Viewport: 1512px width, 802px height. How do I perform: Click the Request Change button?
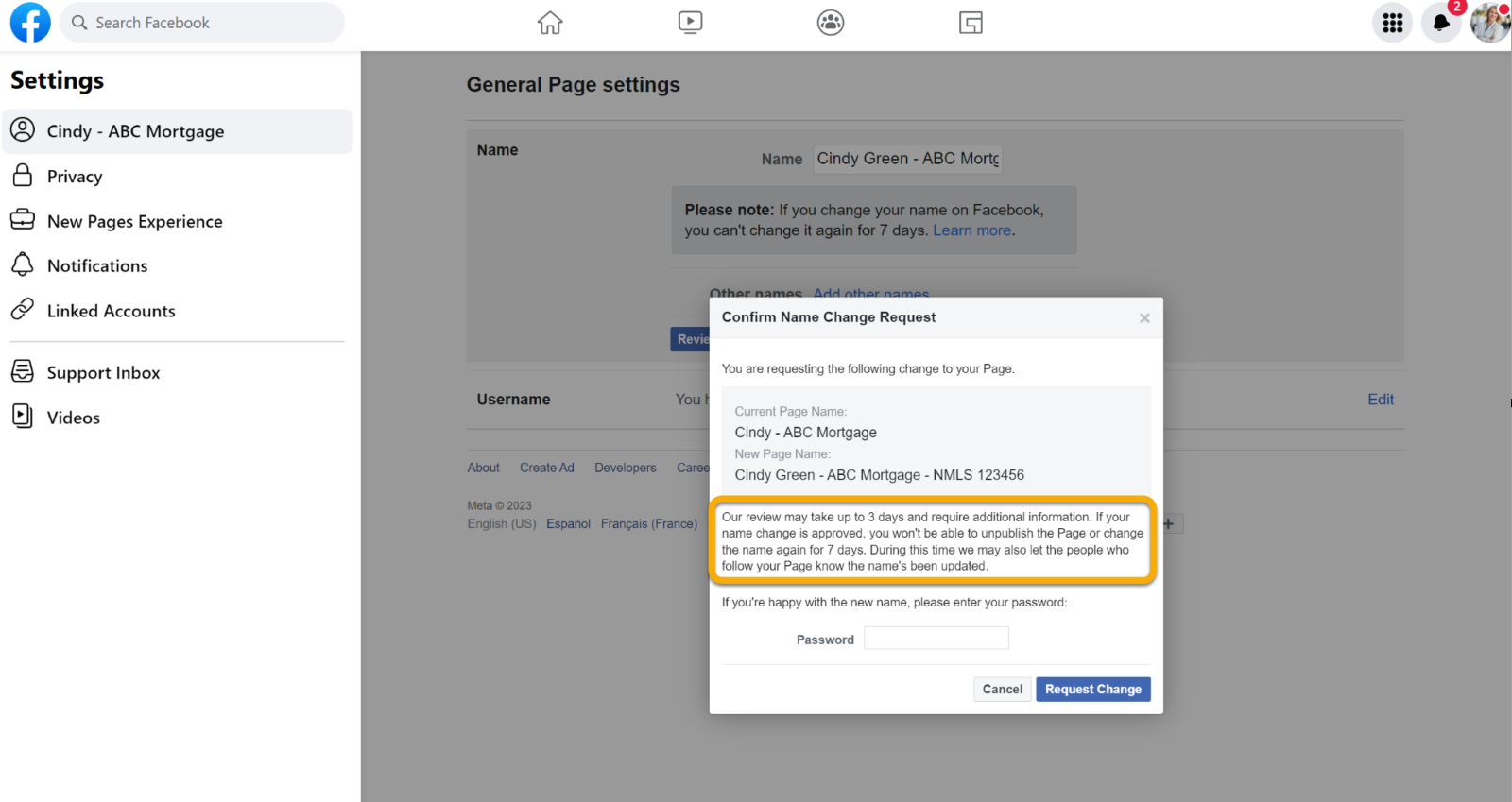coord(1092,690)
